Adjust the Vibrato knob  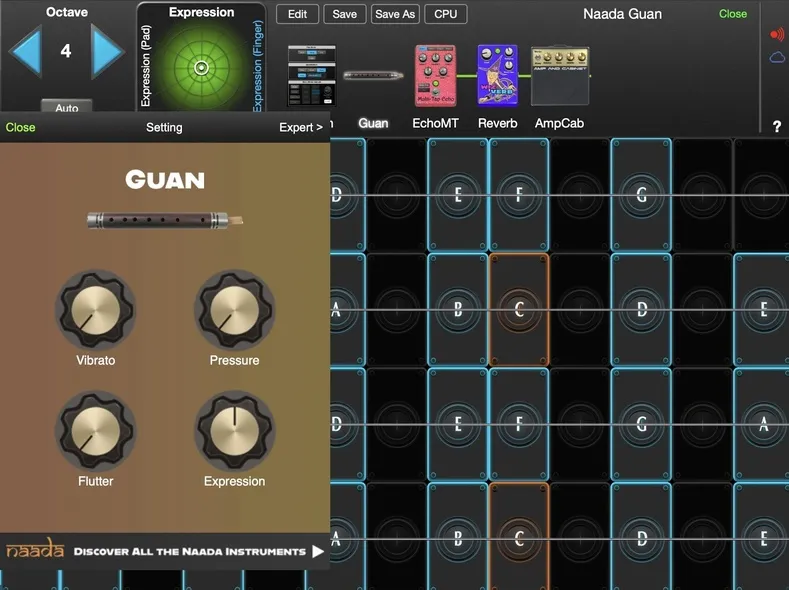tap(96, 310)
